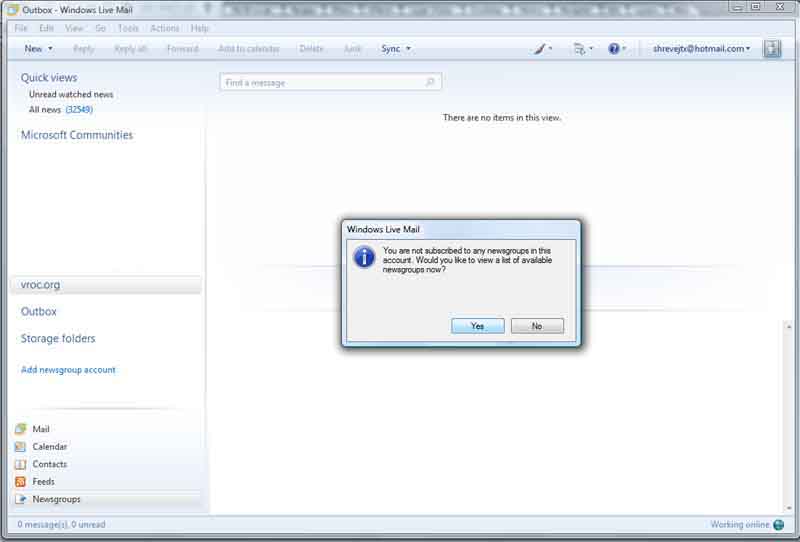Click the Find a message search field
This screenshot has height=542, width=800.
click(x=330, y=82)
